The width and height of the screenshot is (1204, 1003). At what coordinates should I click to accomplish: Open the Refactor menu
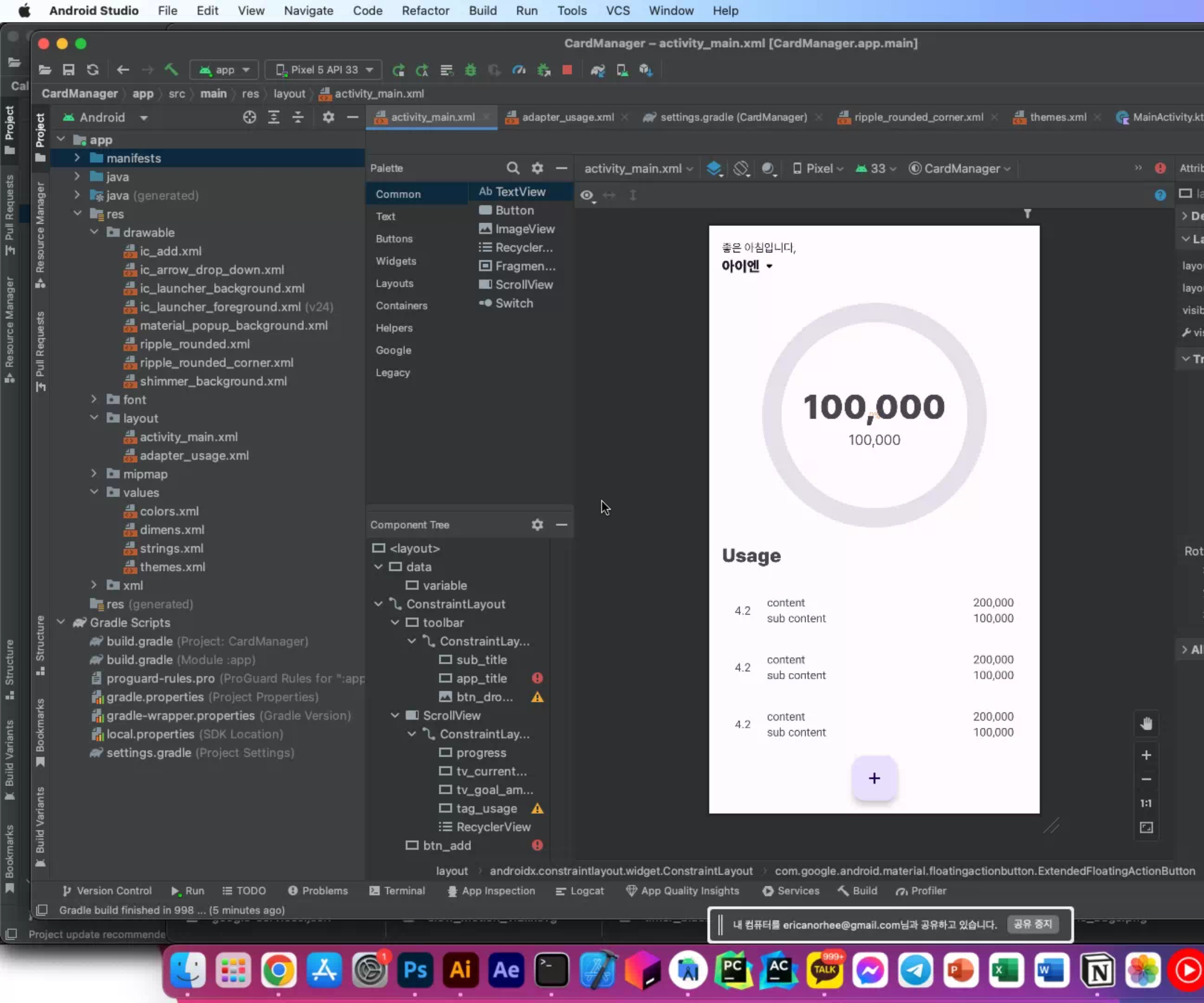pyautogui.click(x=425, y=11)
